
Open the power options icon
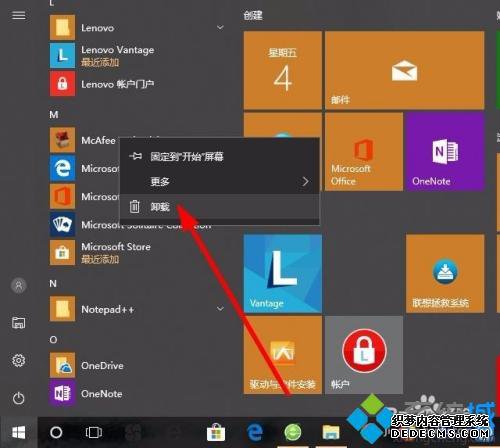click(x=18, y=398)
